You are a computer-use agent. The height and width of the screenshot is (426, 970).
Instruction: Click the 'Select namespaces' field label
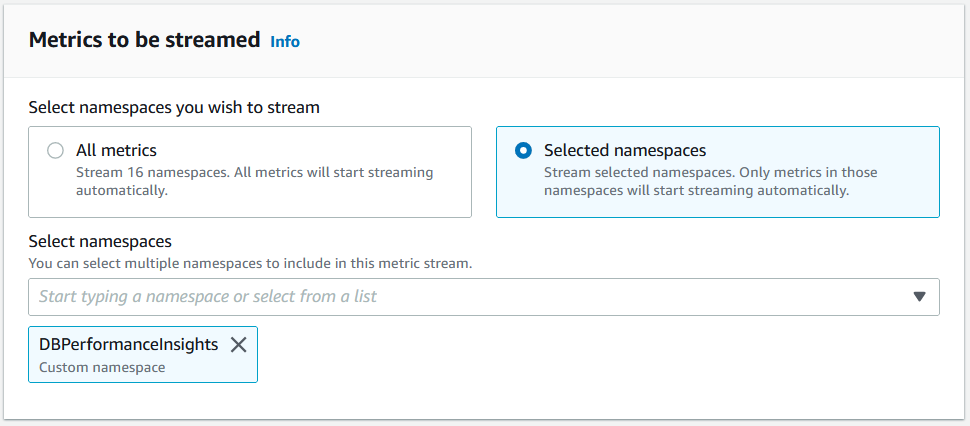(x=100, y=241)
